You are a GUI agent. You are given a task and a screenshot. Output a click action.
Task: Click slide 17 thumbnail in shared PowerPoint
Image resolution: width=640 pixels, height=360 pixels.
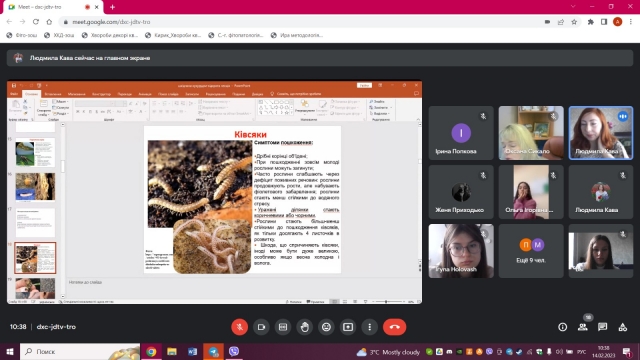tap(35, 222)
